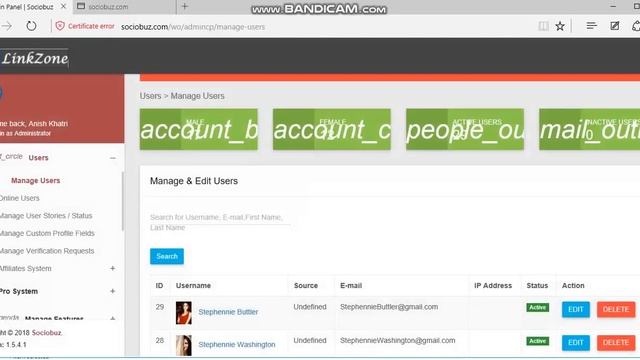Focus the user search input field
The width and height of the screenshot is (640, 360).
coord(220,222)
